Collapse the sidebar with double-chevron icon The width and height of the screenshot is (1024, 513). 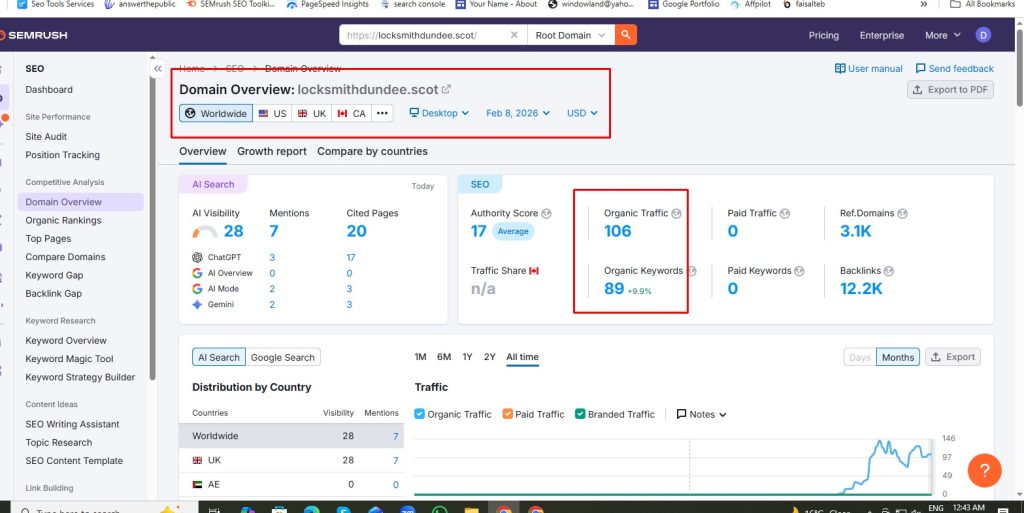point(157,69)
